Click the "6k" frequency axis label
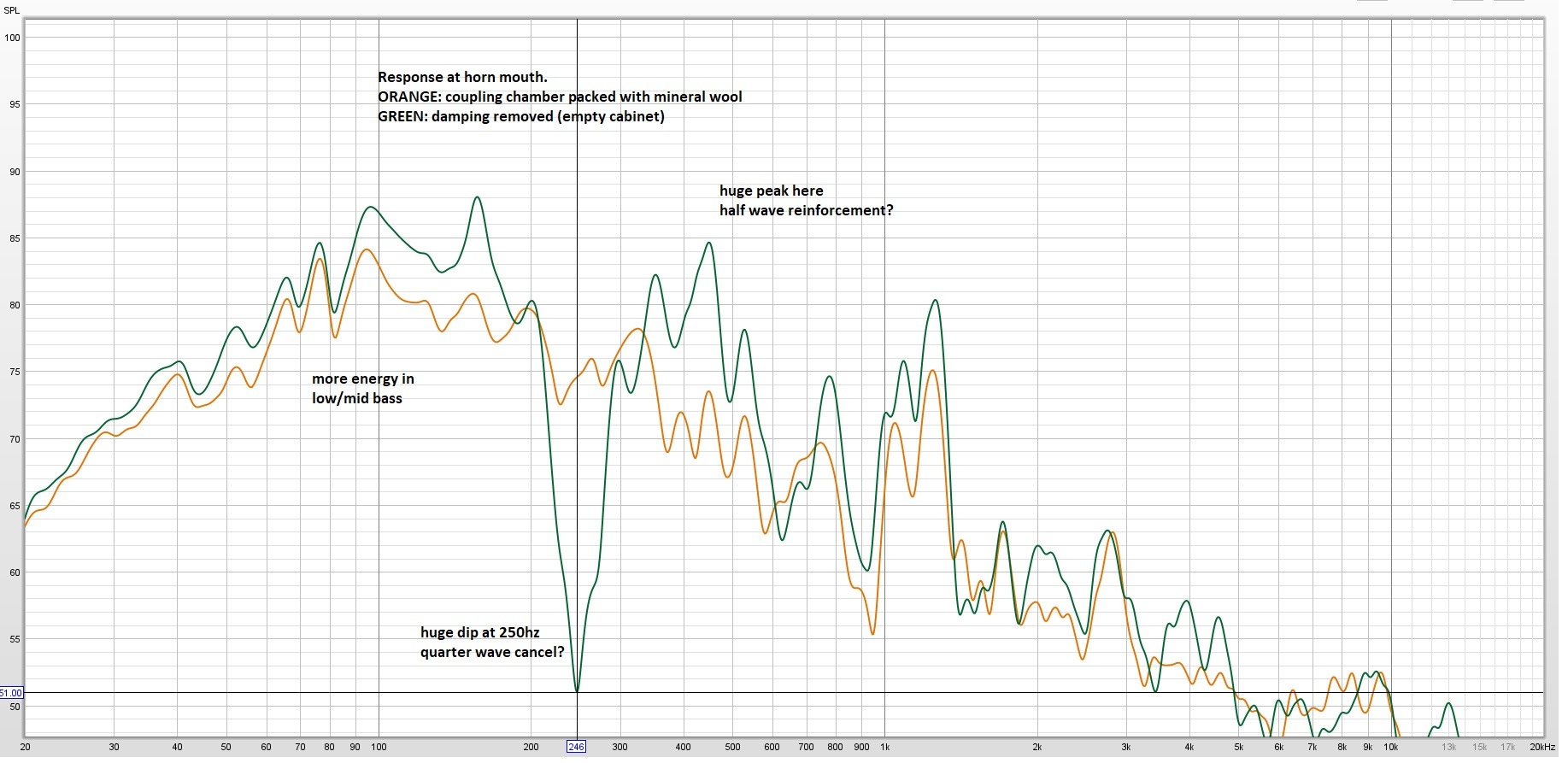 pos(1279,747)
